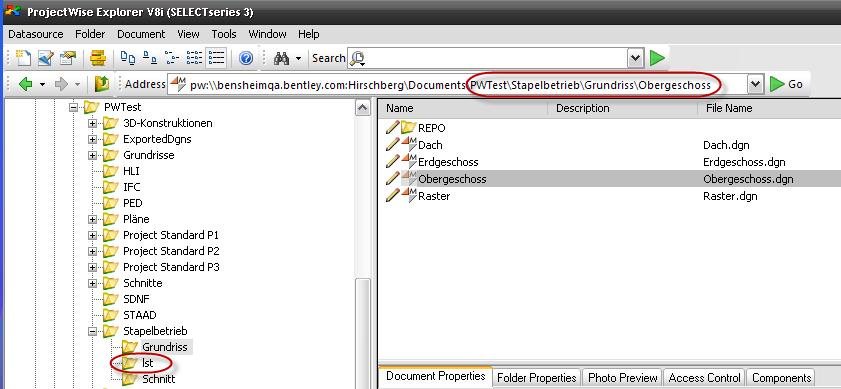
Task: Open the binoculars search dropdown arrow
Action: [x=298, y=58]
